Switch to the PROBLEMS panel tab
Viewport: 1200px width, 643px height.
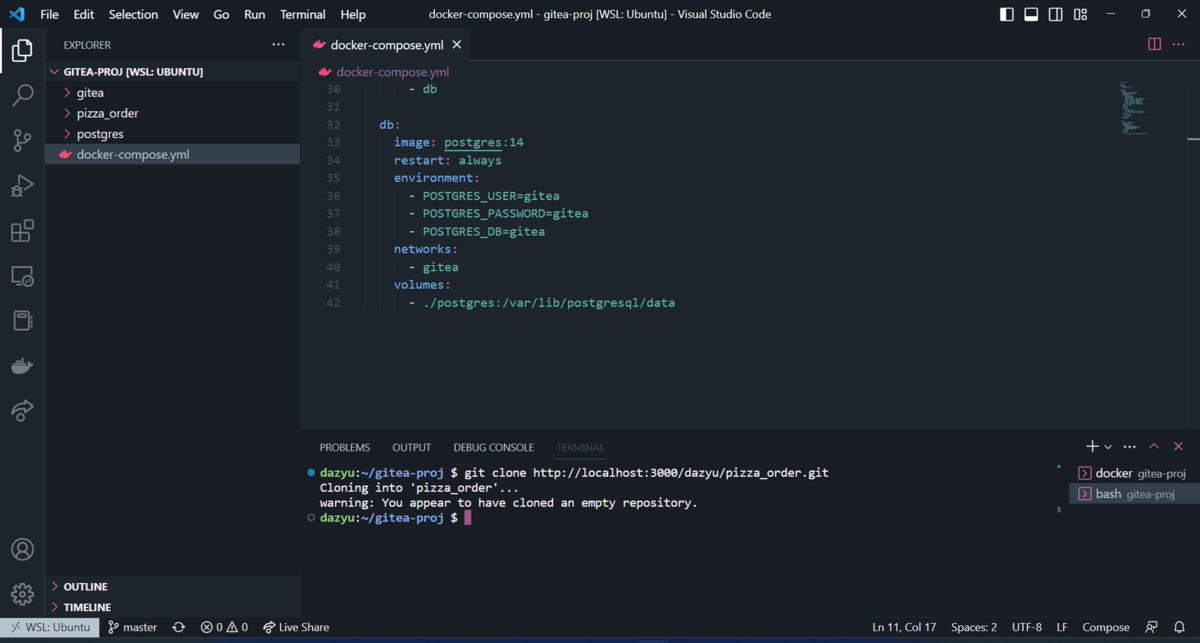pyautogui.click(x=345, y=447)
